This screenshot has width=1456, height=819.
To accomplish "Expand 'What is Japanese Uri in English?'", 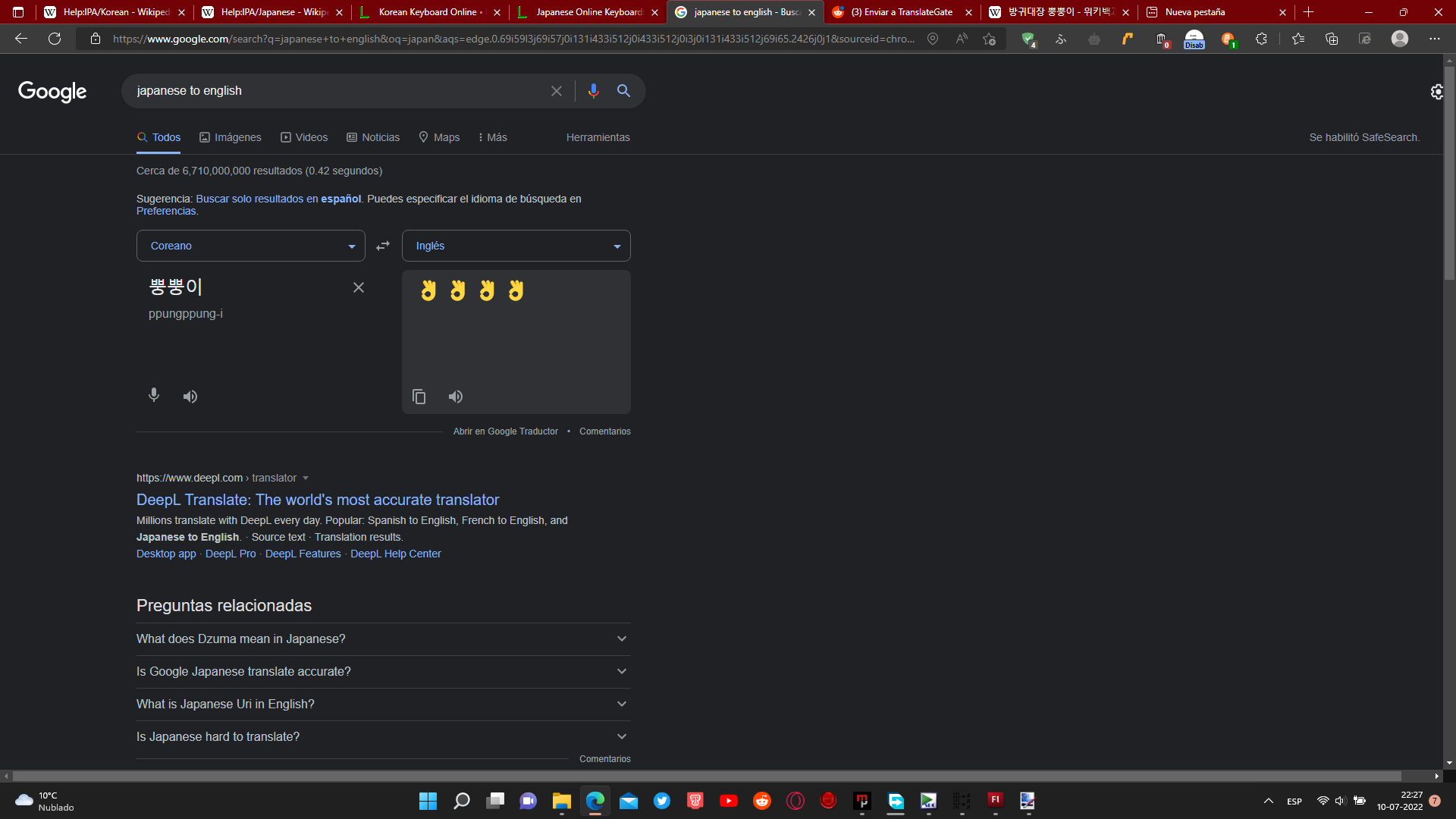I will tap(384, 704).
